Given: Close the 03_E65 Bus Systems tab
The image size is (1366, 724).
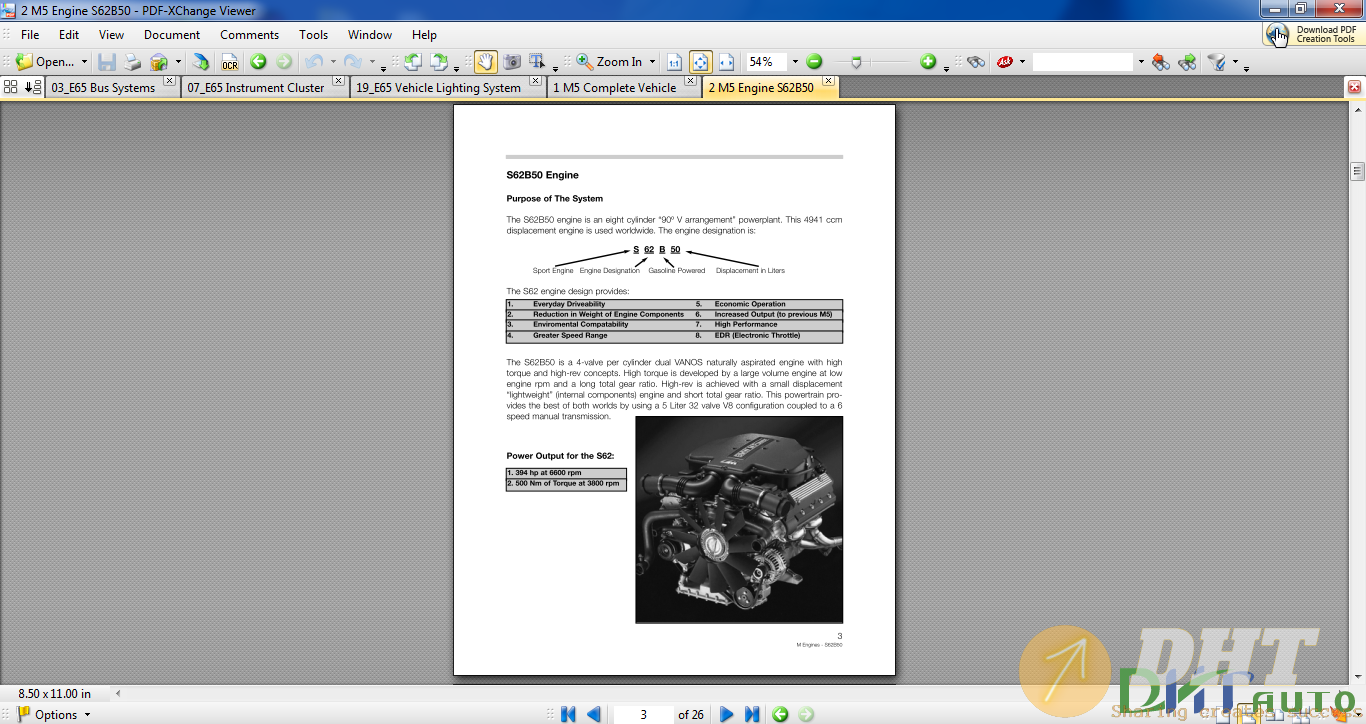Looking at the screenshot, I should click(169, 81).
